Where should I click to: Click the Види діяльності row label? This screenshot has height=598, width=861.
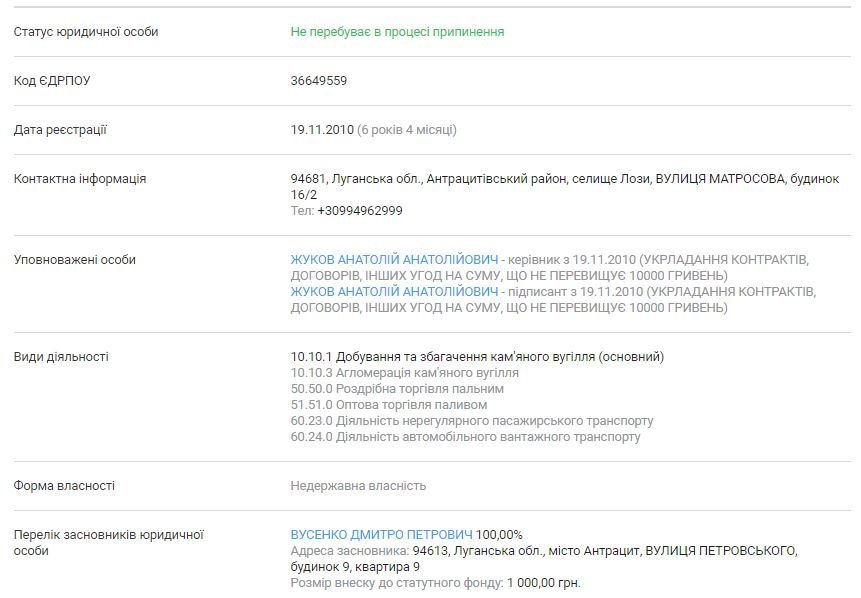coord(61,357)
